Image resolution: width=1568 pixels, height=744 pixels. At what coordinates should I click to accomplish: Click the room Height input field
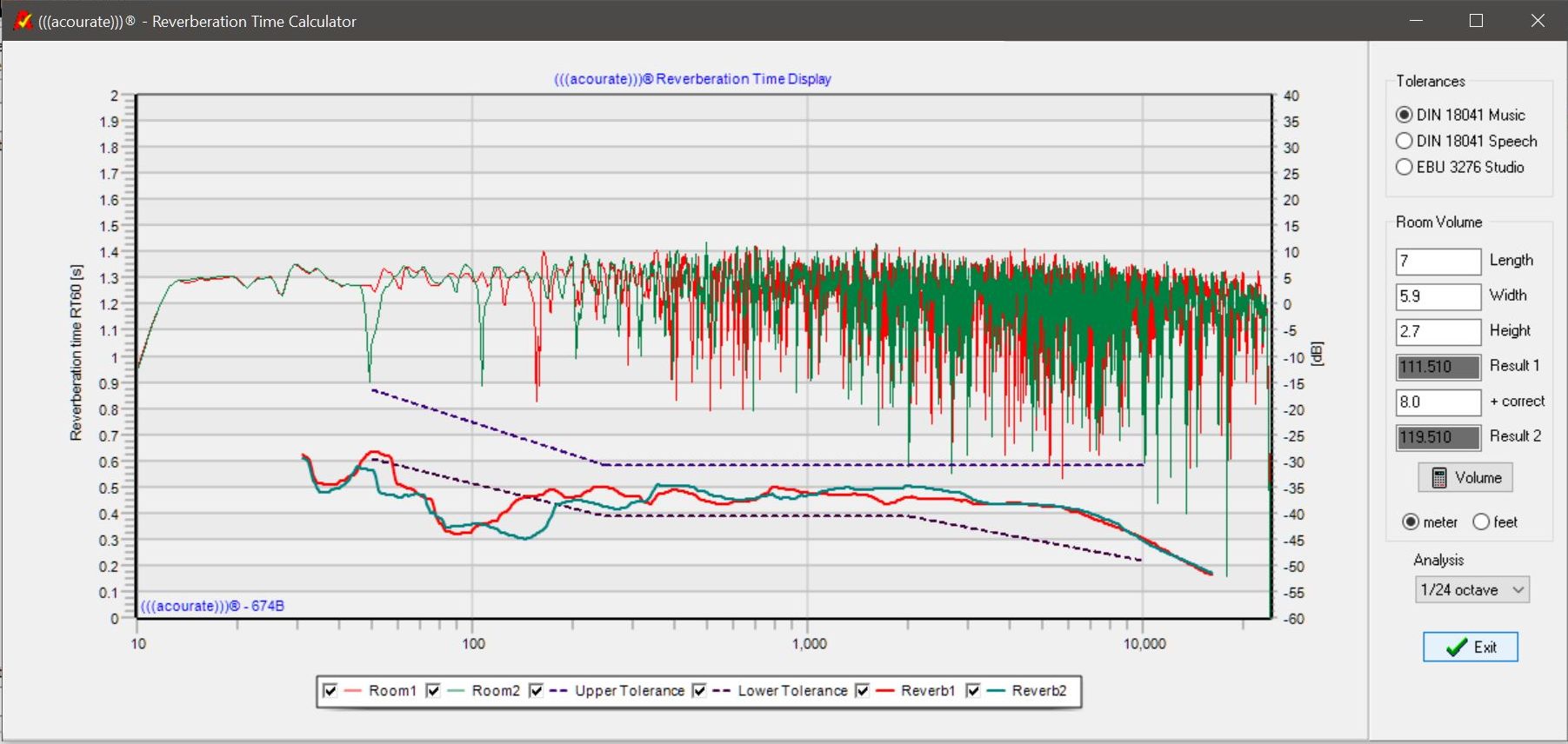click(x=1438, y=331)
